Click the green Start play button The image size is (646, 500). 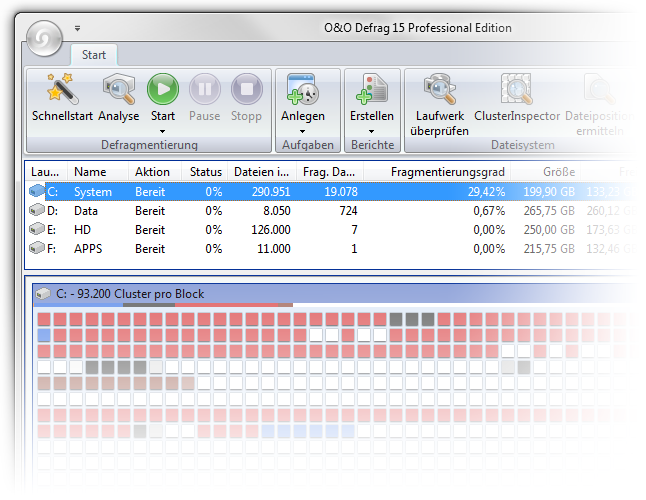coord(163,89)
